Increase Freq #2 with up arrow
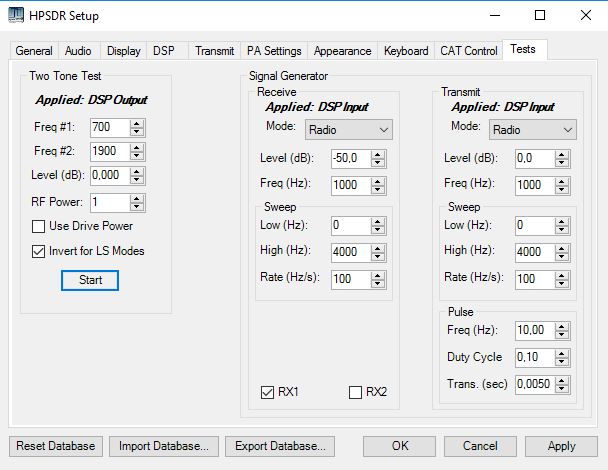Screen dimensions: 608x470 click(x=136, y=148)
